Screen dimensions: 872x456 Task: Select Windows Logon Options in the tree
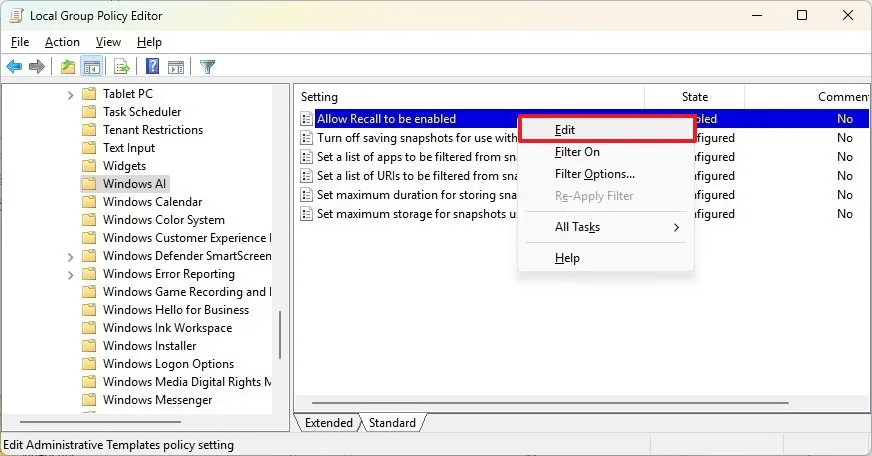[x=169, y=364]
